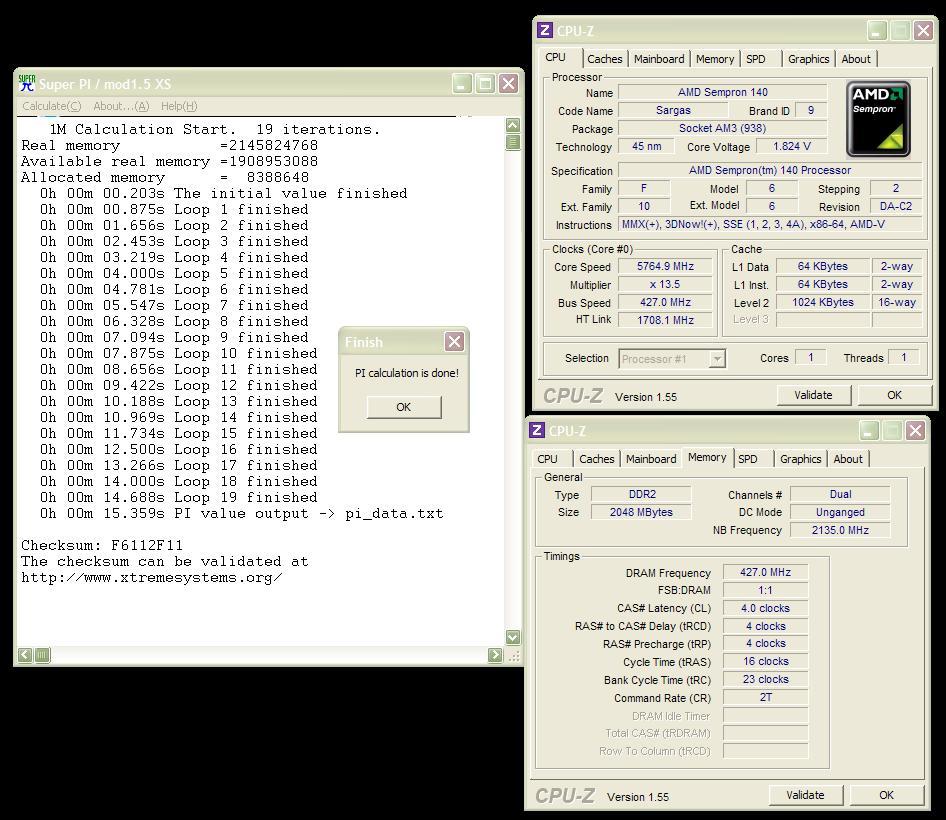The width and height of the screenshot is (946, 820).
Task: Close the Finish dialog with X icon
Action: coord(454,342)
